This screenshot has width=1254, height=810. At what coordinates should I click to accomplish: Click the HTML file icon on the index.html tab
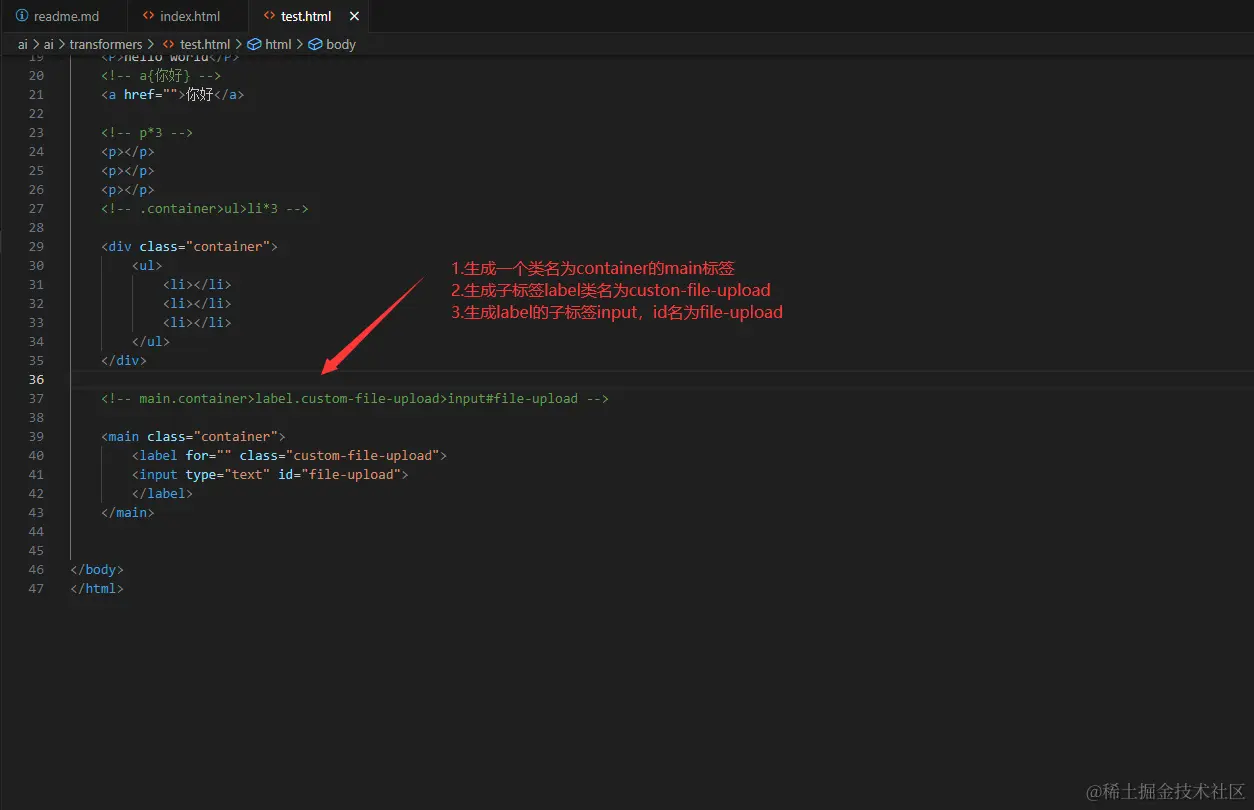coord(148,16)
